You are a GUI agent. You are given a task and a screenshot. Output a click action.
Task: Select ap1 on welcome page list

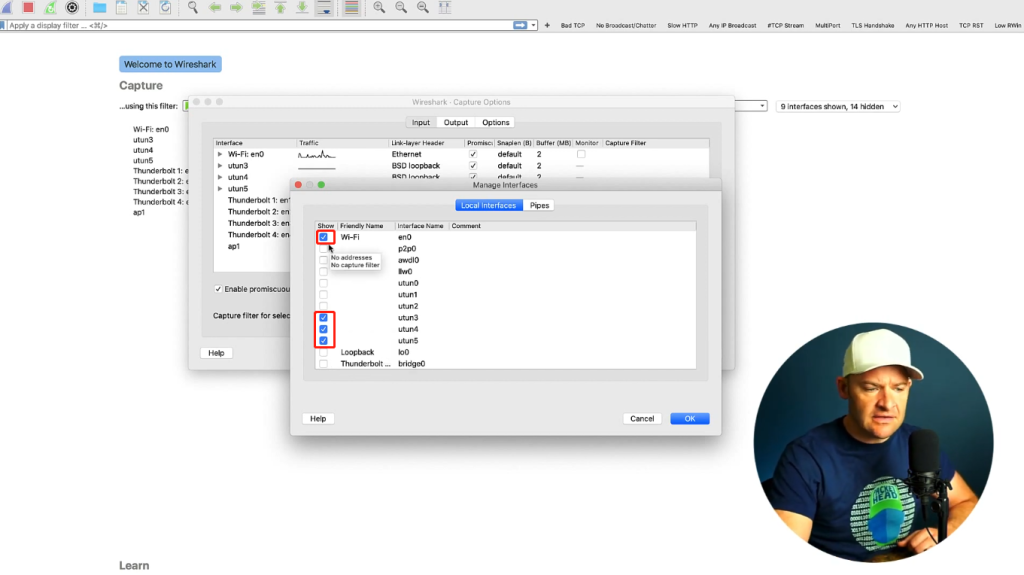click(139, 212)
